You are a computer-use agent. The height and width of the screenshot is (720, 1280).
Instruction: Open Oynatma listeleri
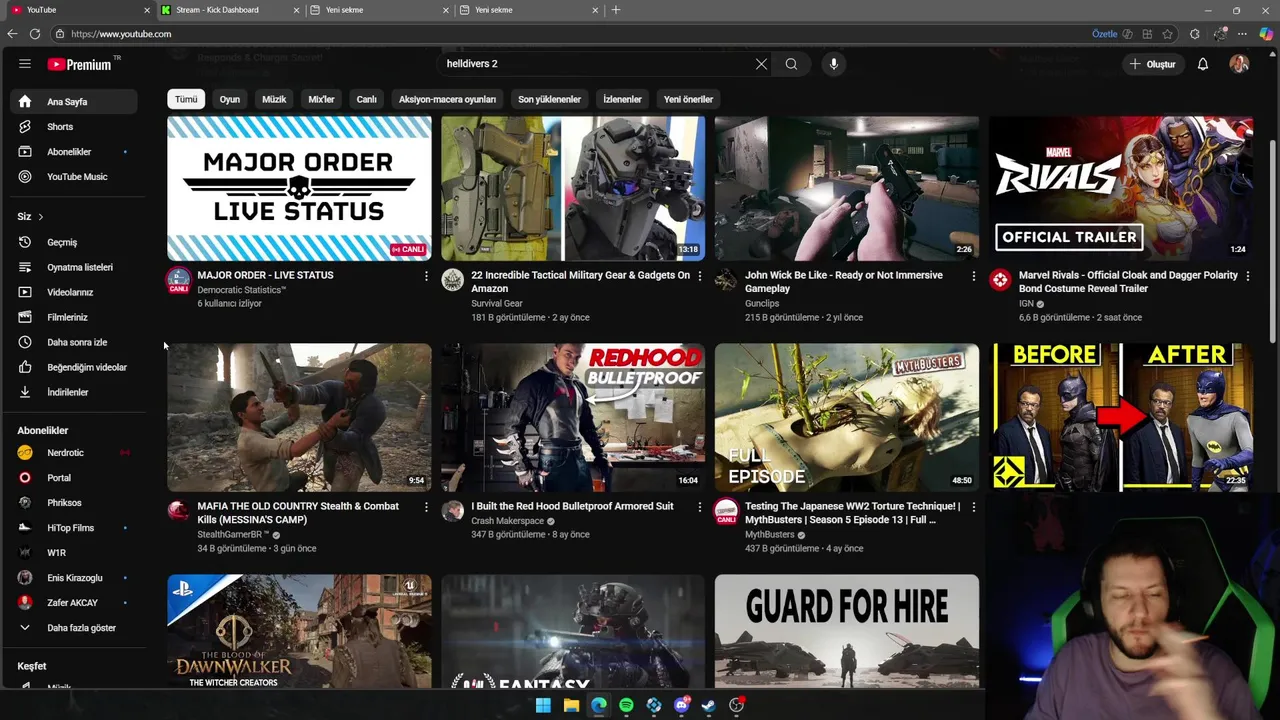coord(74,267)
